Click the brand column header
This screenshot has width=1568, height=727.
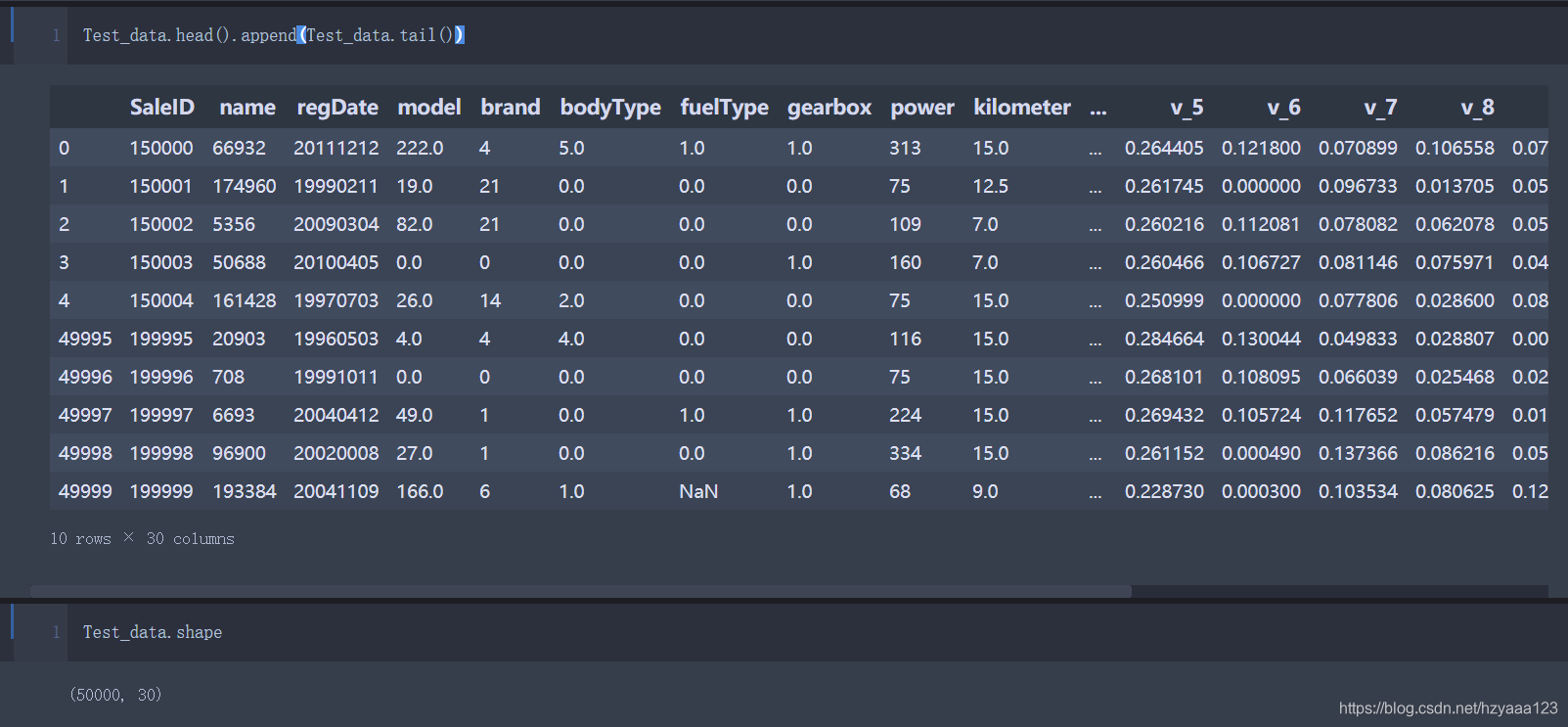(511, 108)
